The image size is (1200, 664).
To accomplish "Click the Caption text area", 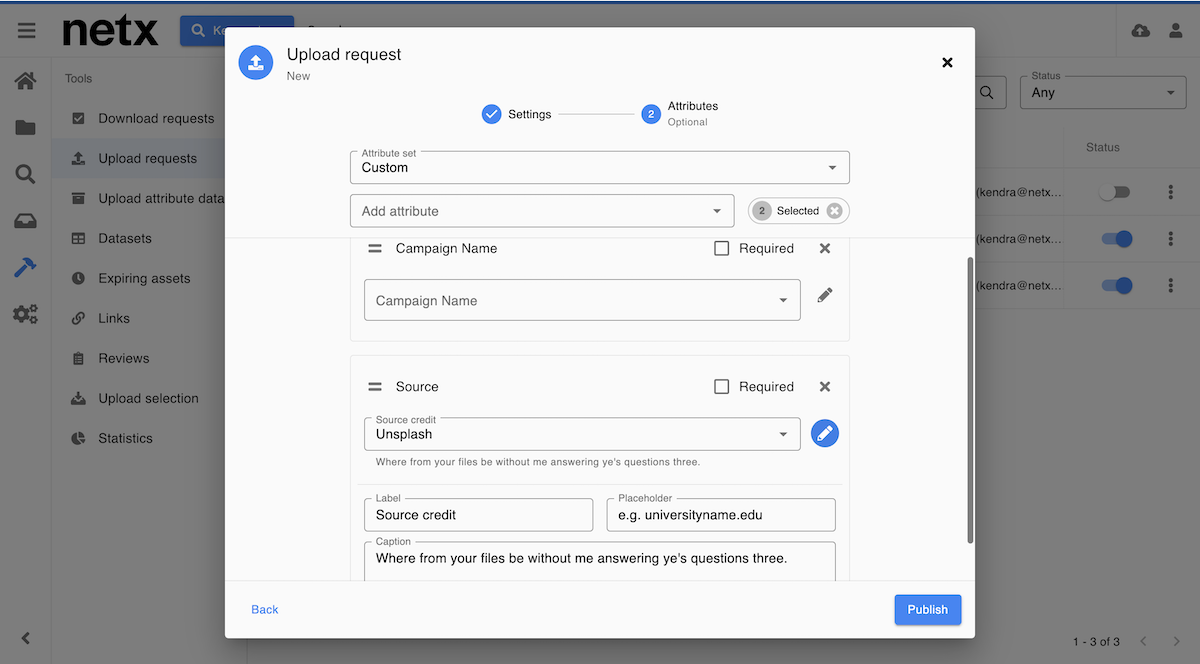I will pos(600,561).
